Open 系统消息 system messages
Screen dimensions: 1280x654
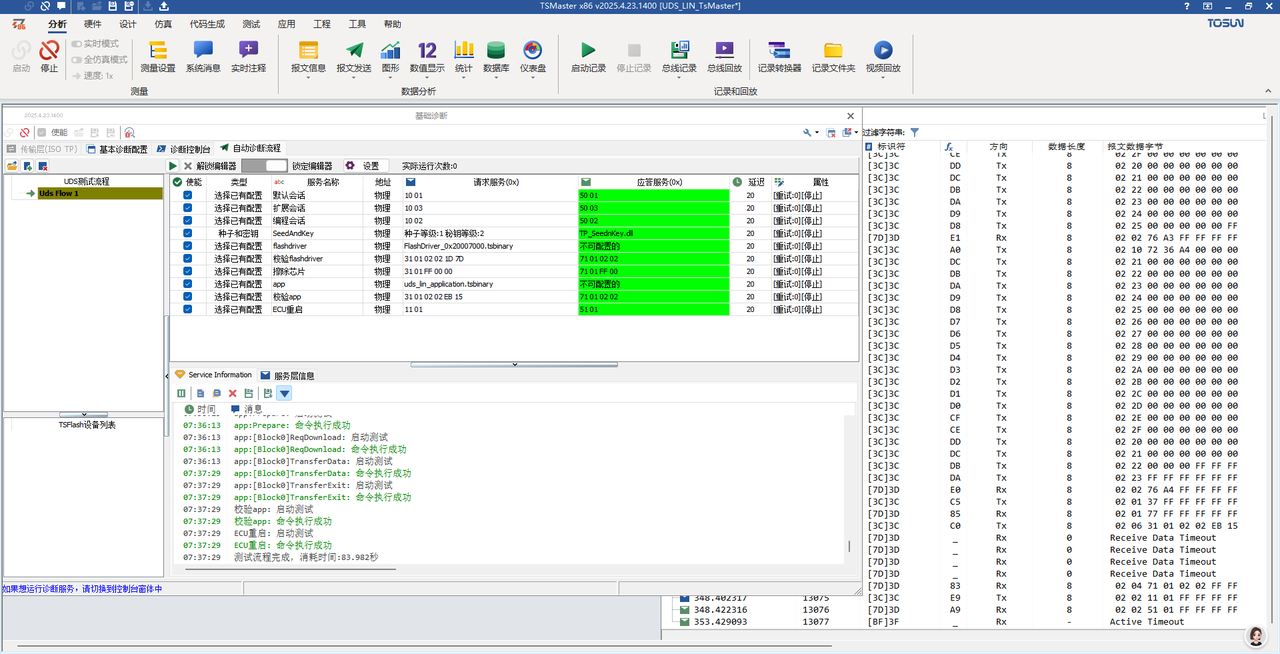click(203, 57)
